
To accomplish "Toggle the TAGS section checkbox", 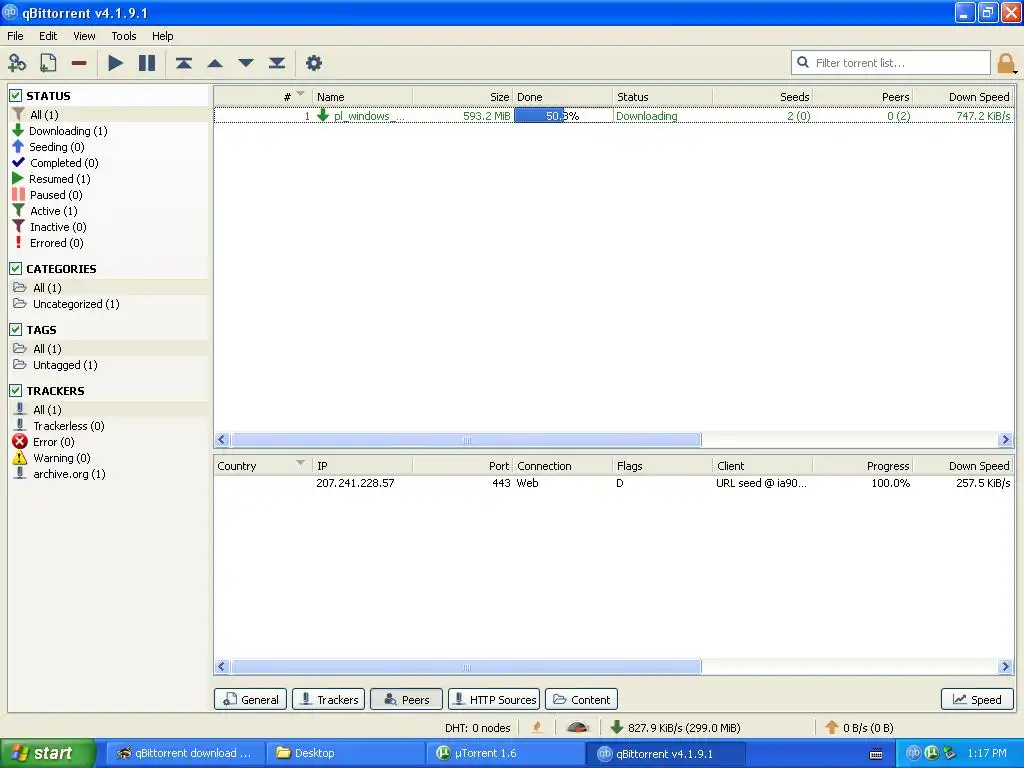I will (x=16, y=330).
